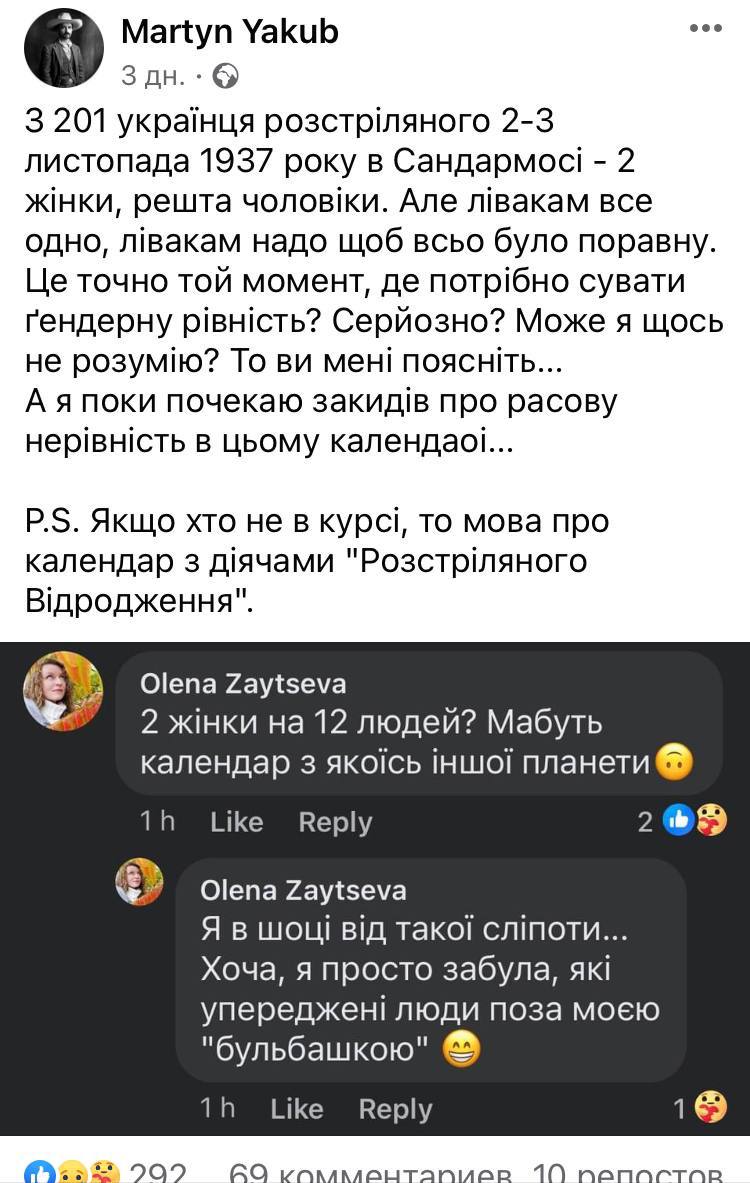Open the '3 дн.' post timestamp
Image resolution: width=750 pixels, height=1183 pixels.
pos(152,75)
